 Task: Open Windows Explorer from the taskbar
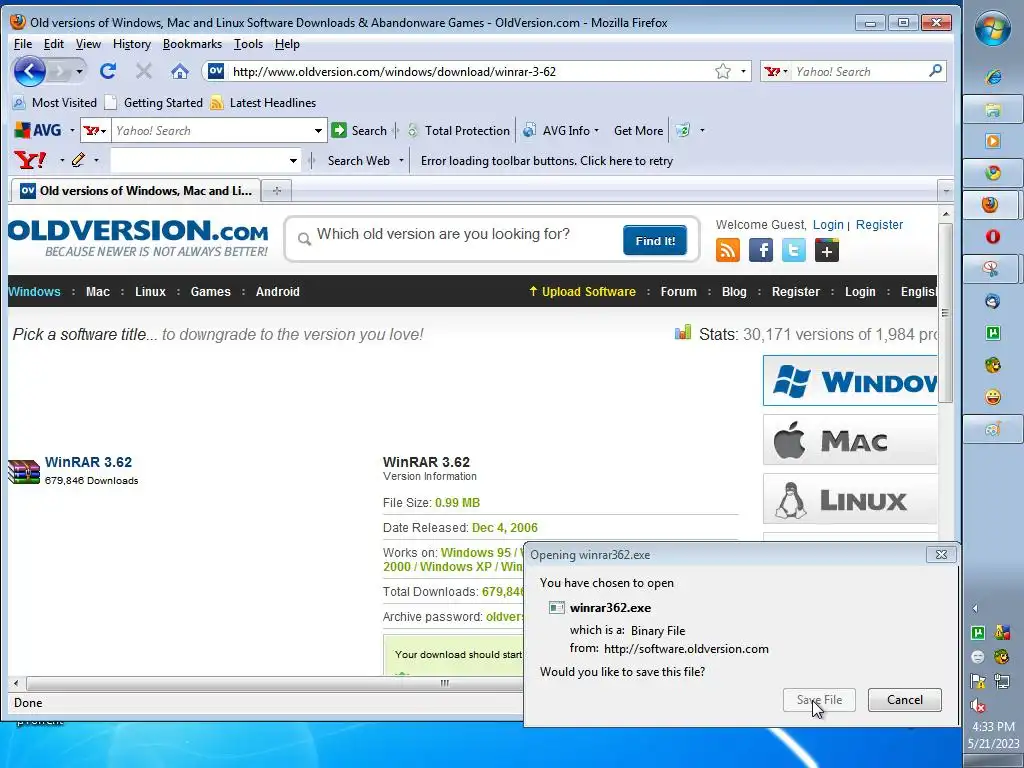pyautogui.click(x=993, y=109)
